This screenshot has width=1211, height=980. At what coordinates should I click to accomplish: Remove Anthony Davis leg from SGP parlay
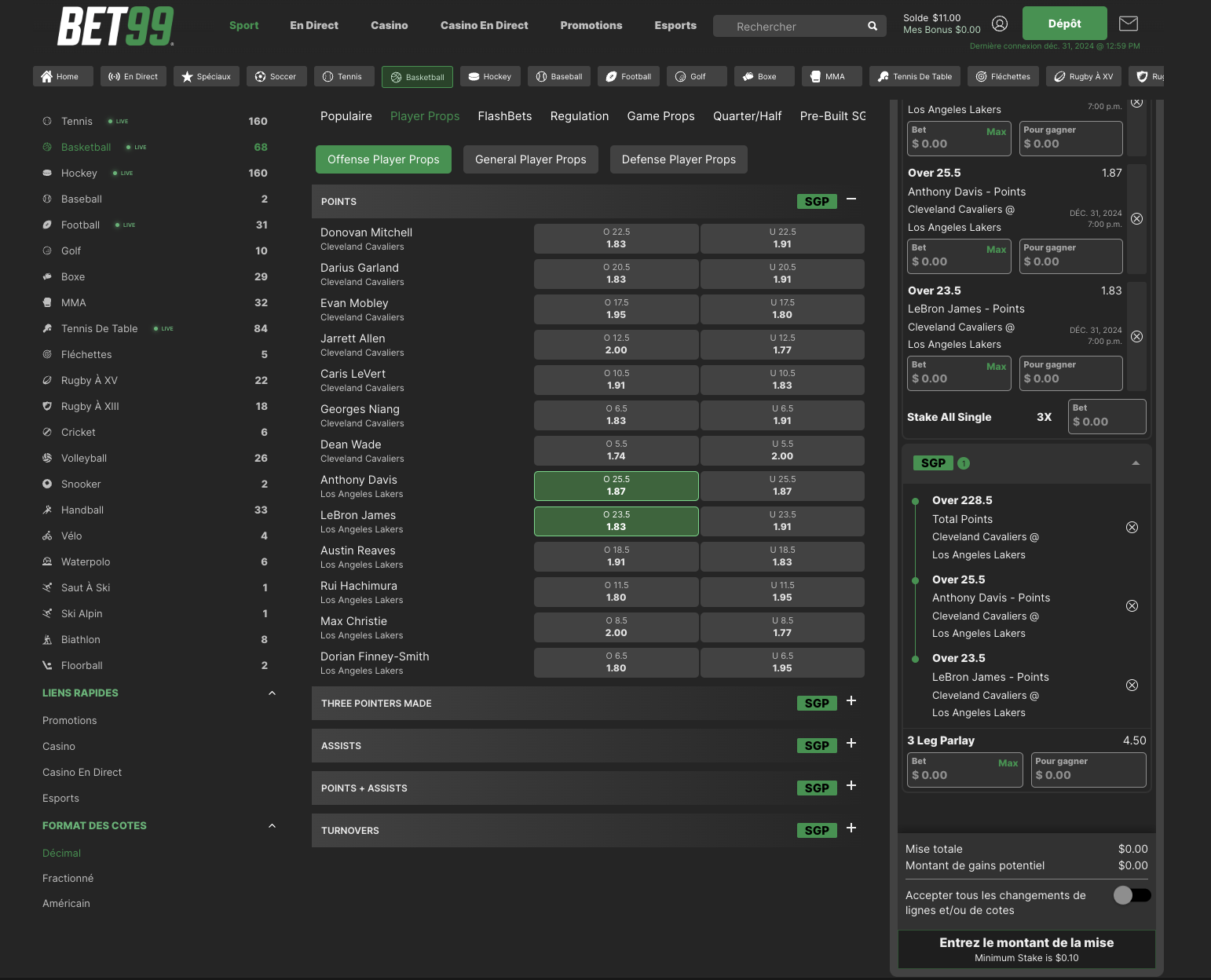click(x=1132, y=606)
